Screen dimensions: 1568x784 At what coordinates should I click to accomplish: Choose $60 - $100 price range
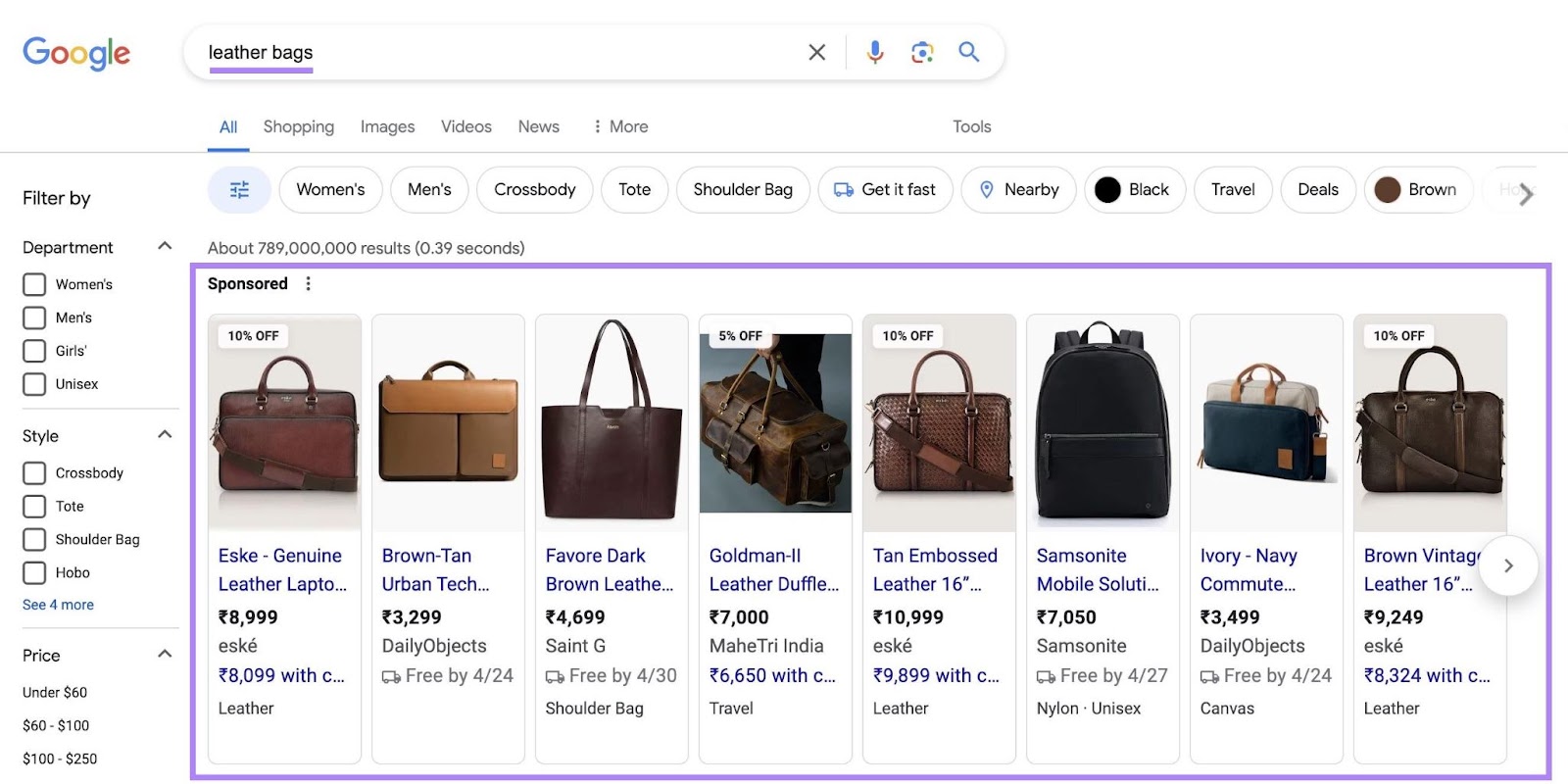(56, 725)
